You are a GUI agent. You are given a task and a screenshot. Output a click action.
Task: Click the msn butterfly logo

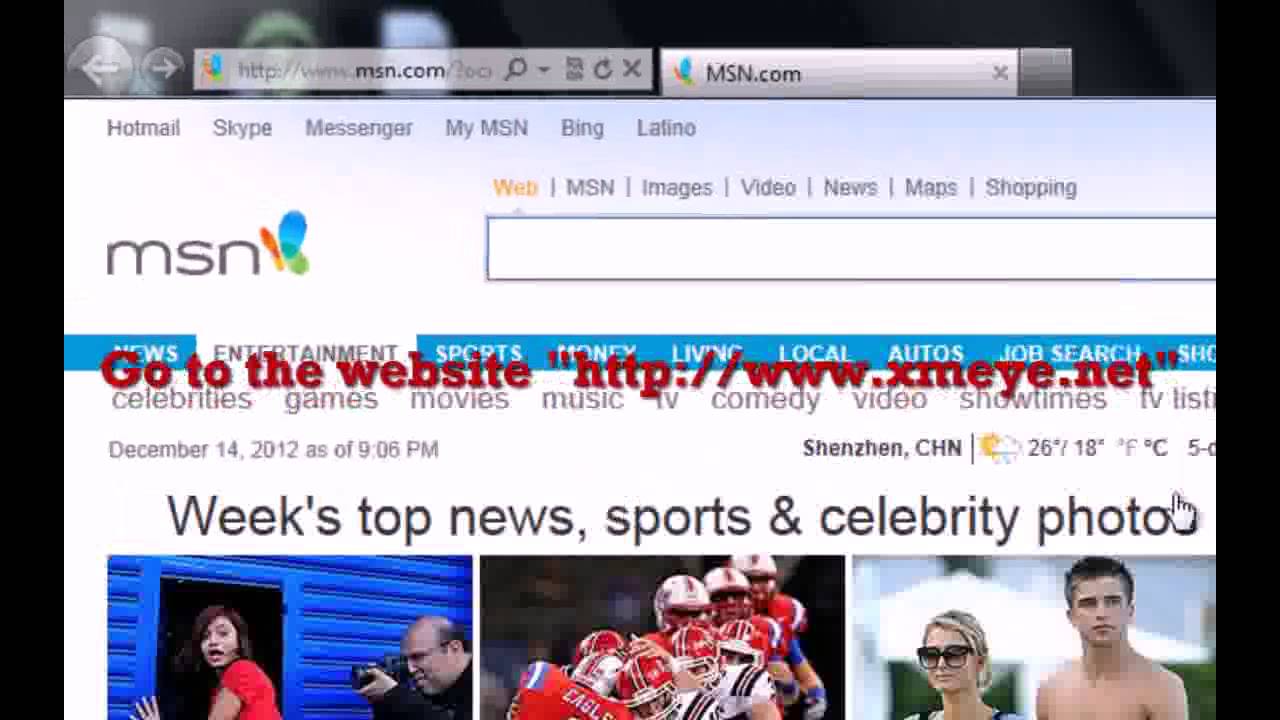coord(208,245)
